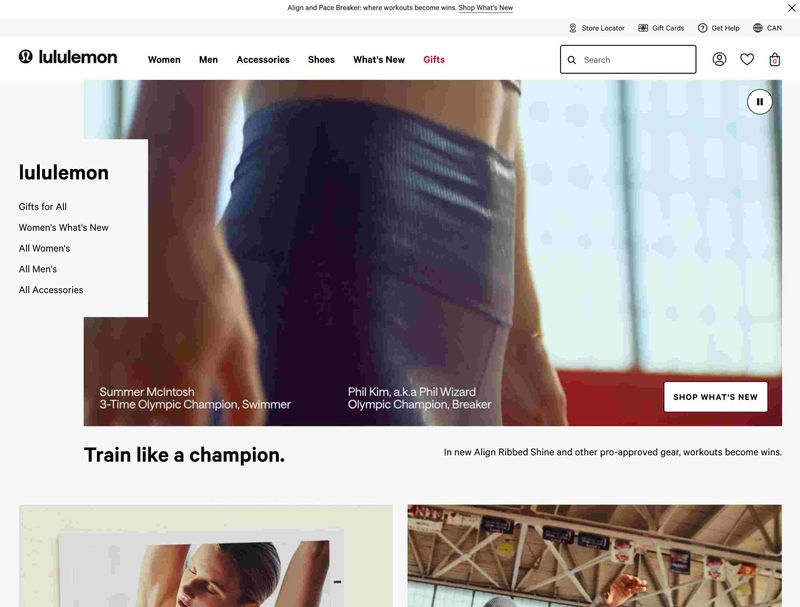
Task: Dismiss the top promo banner
Action: click(791, 8)
